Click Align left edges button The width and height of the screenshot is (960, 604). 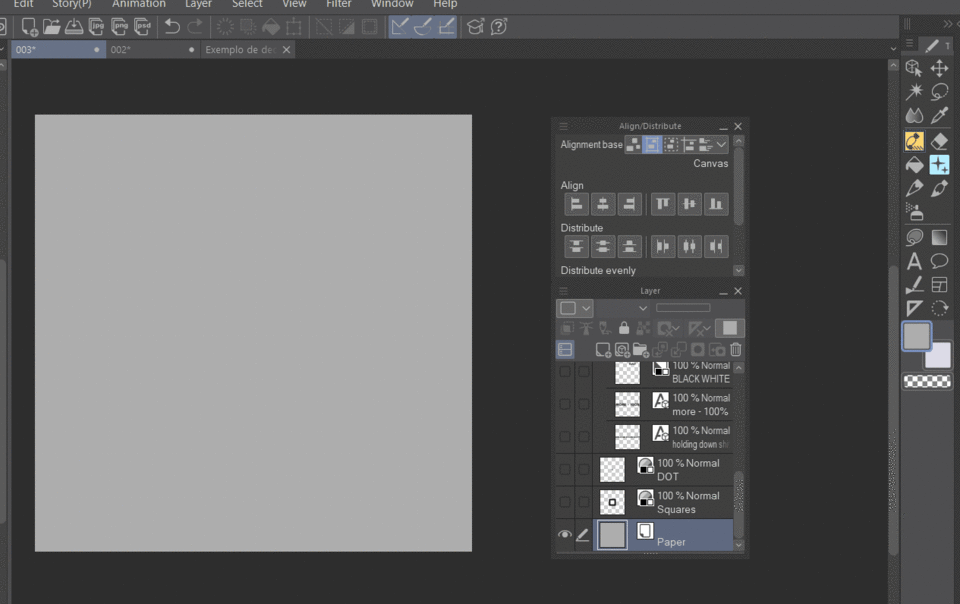click(x=577, y=204)
